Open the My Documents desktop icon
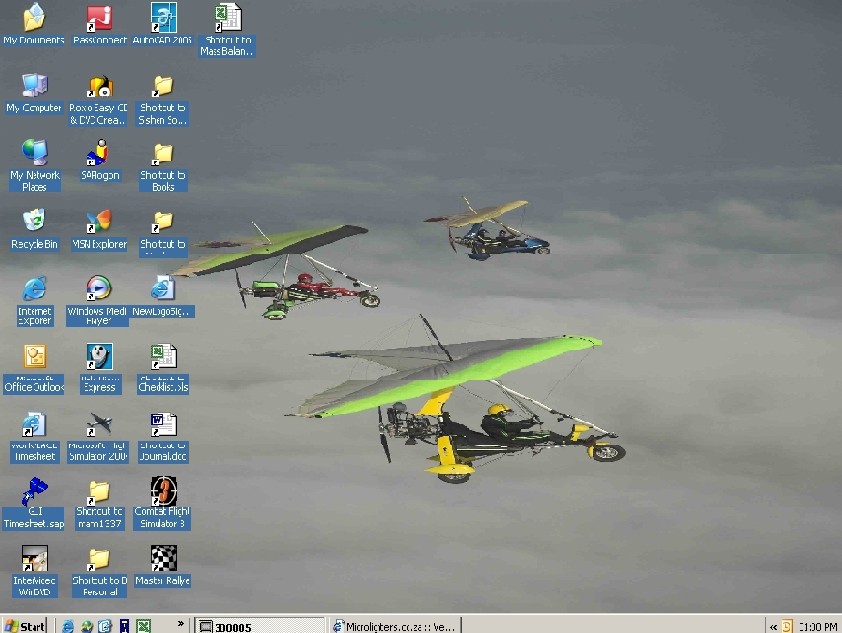The width and height of the screenshot is (842, 633). 34,24
